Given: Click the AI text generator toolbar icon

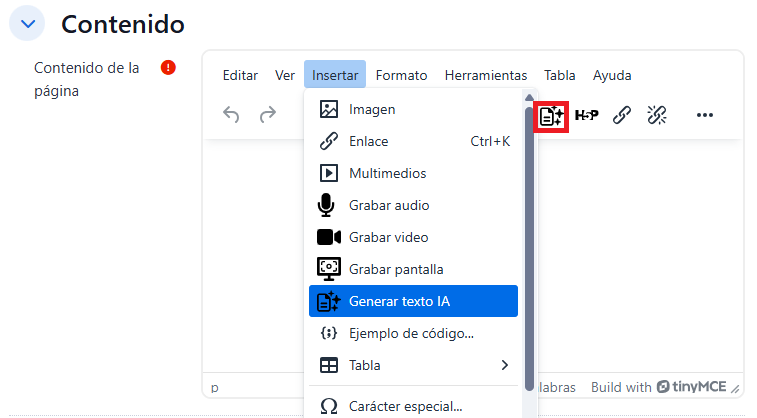Looking at the screenshot, I should point(551,115).
